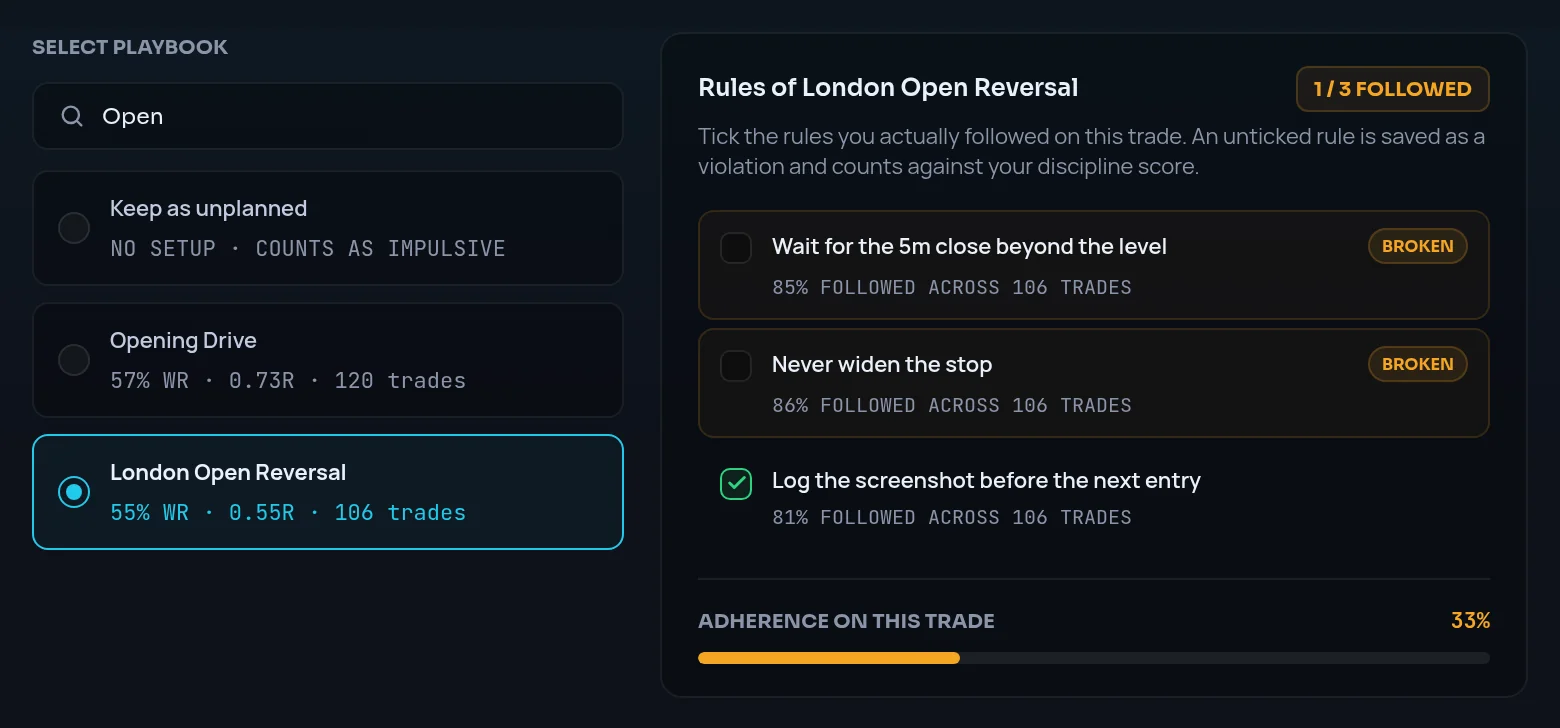This screenshot has height=728, width=1560.
Task: Click the adherence progress bar
Action: pyautogui.click(x=1094, y=658)
